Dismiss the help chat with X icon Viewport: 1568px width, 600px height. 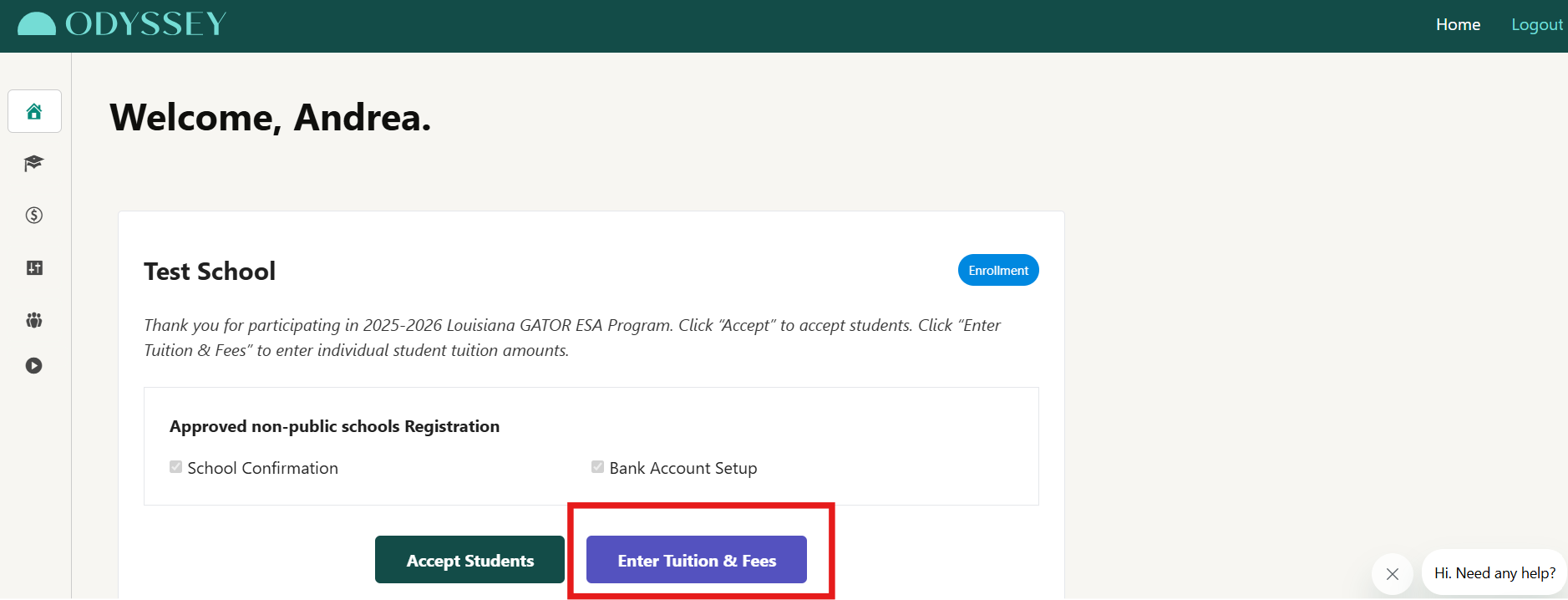(1392, 574)
